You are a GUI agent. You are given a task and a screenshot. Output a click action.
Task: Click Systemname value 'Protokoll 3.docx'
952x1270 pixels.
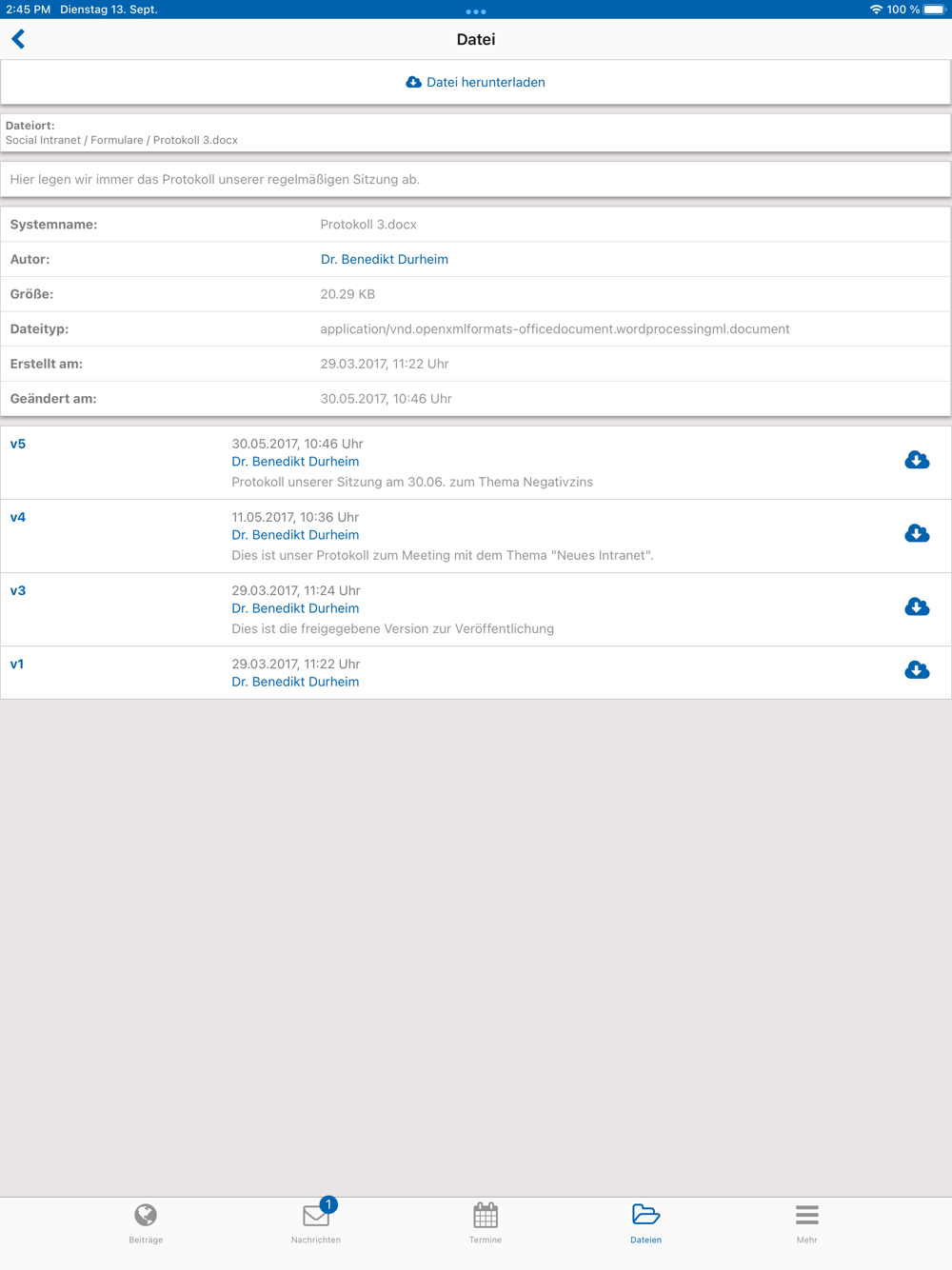(368, 225)
